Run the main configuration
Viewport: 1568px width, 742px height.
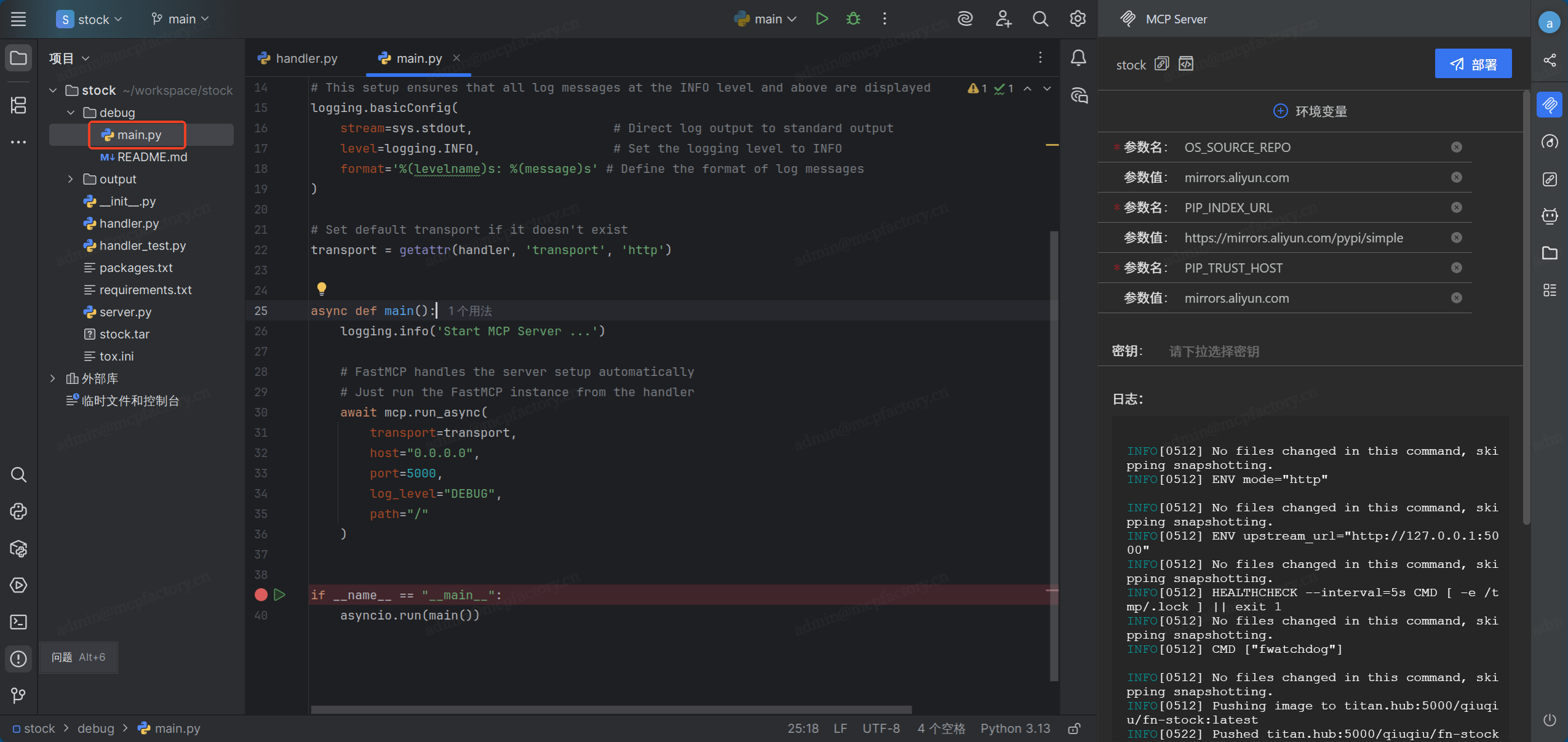tap(822, 19)
